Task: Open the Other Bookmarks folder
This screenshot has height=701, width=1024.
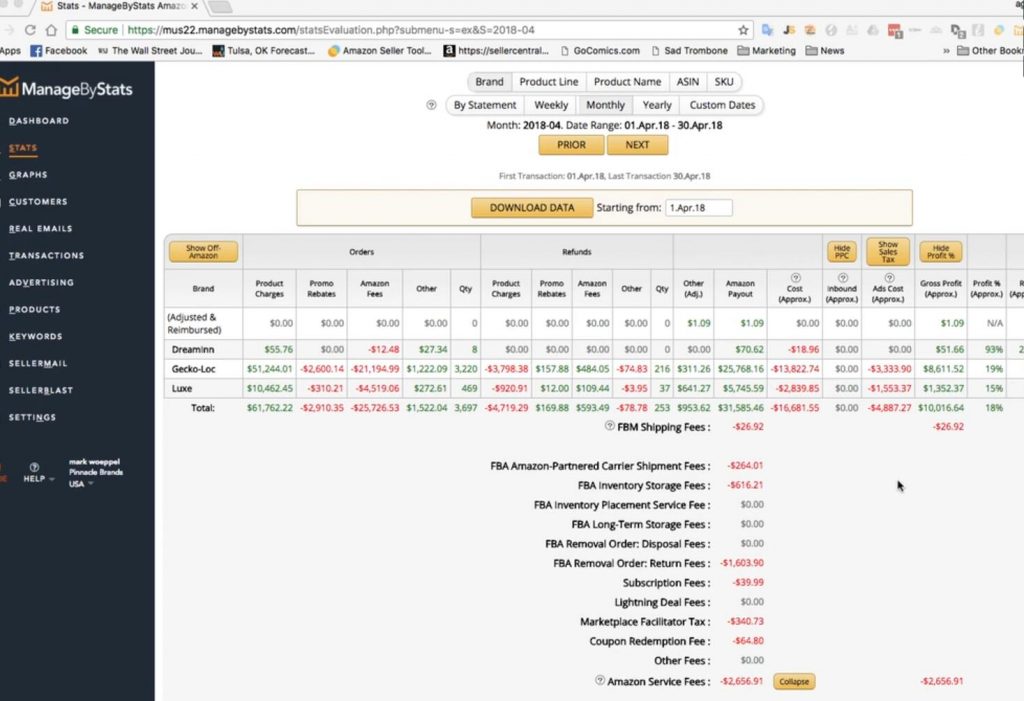Action: pos(990,50)
